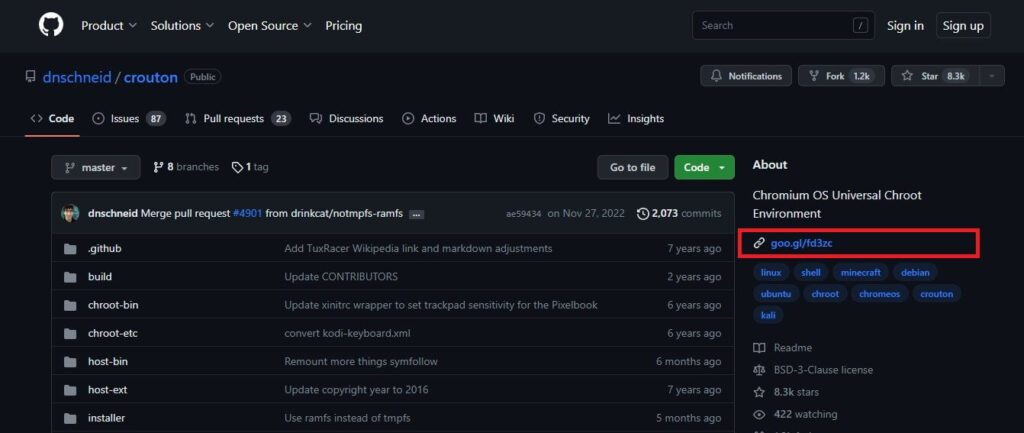Viewport: 1024px width, 433px height.
Task: View the 8.3k stars link
Action: (x=787, y=392)
